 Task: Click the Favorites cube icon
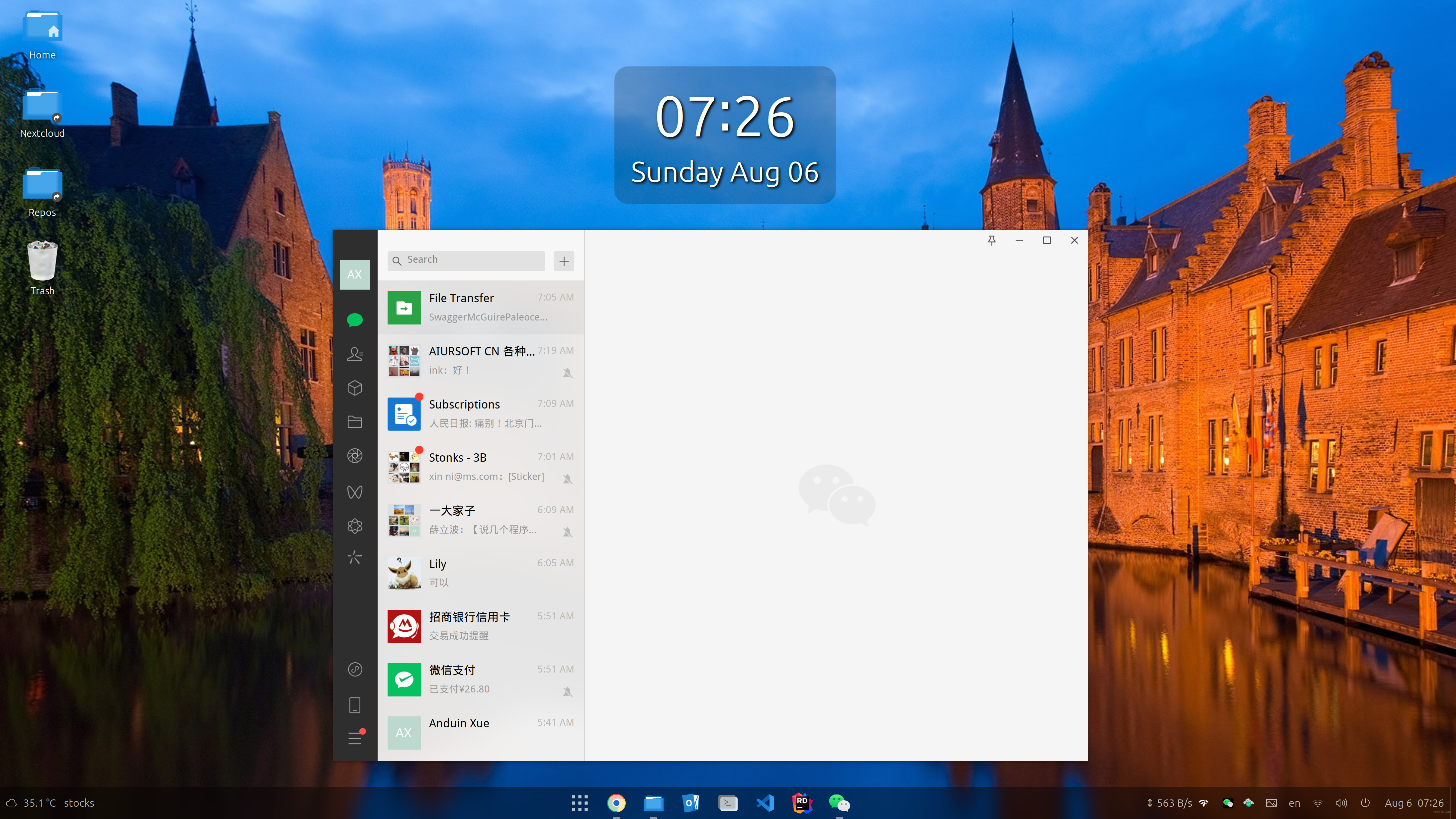tap(354, 388)
